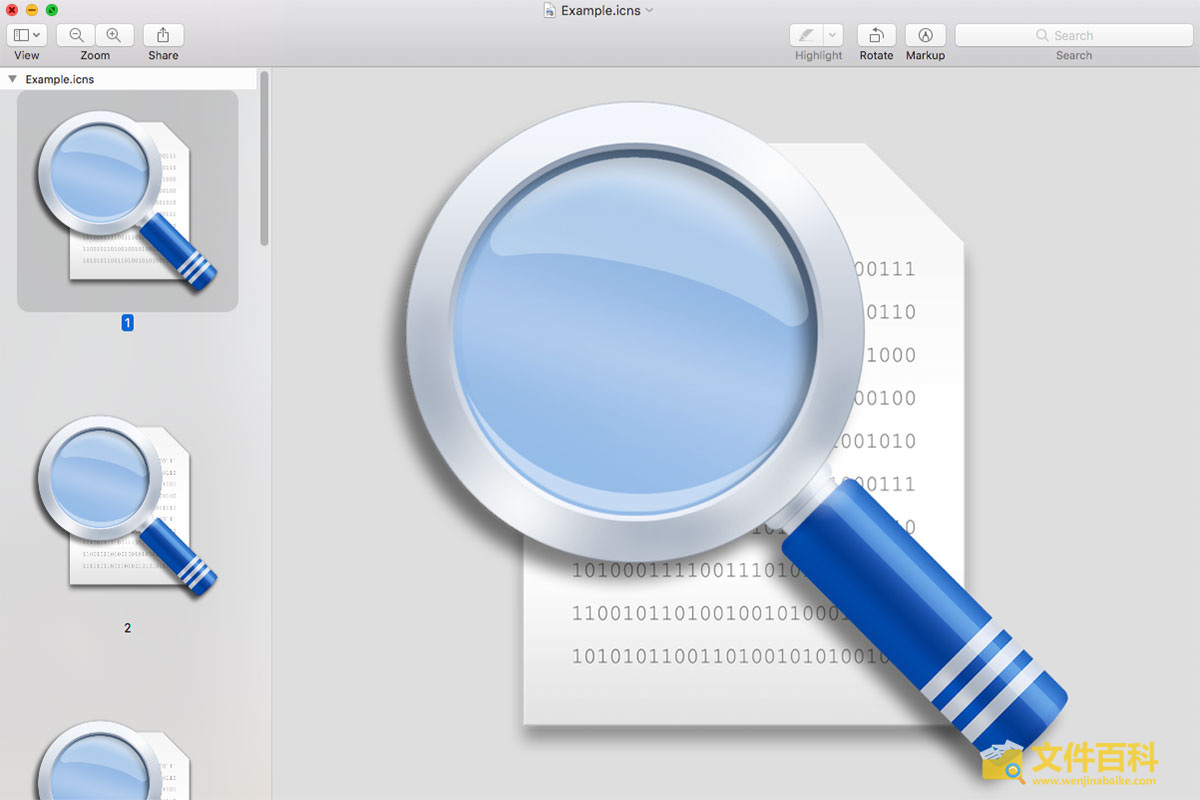This screenshot has height=800, width=1200.
Task: Open the Share menu button
Action: 163,35
